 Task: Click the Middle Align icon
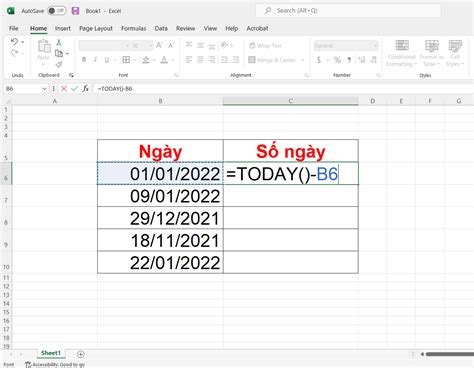tap(200, 45)
